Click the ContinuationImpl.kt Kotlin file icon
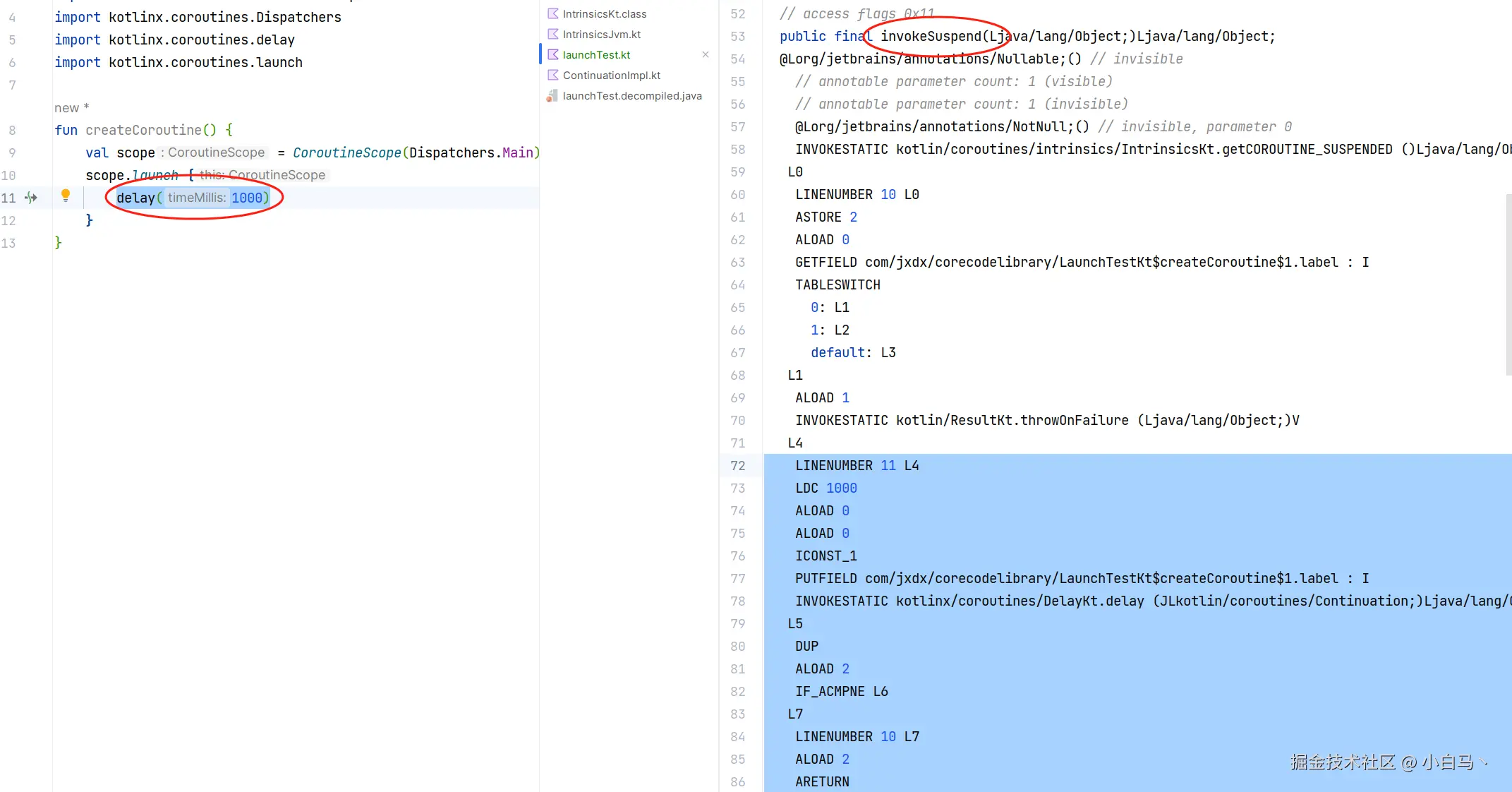 [x=553, y=75]
